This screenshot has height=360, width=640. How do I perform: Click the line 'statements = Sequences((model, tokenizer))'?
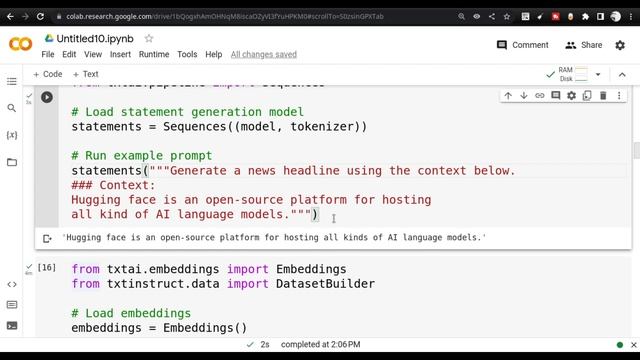pos(219,127)
